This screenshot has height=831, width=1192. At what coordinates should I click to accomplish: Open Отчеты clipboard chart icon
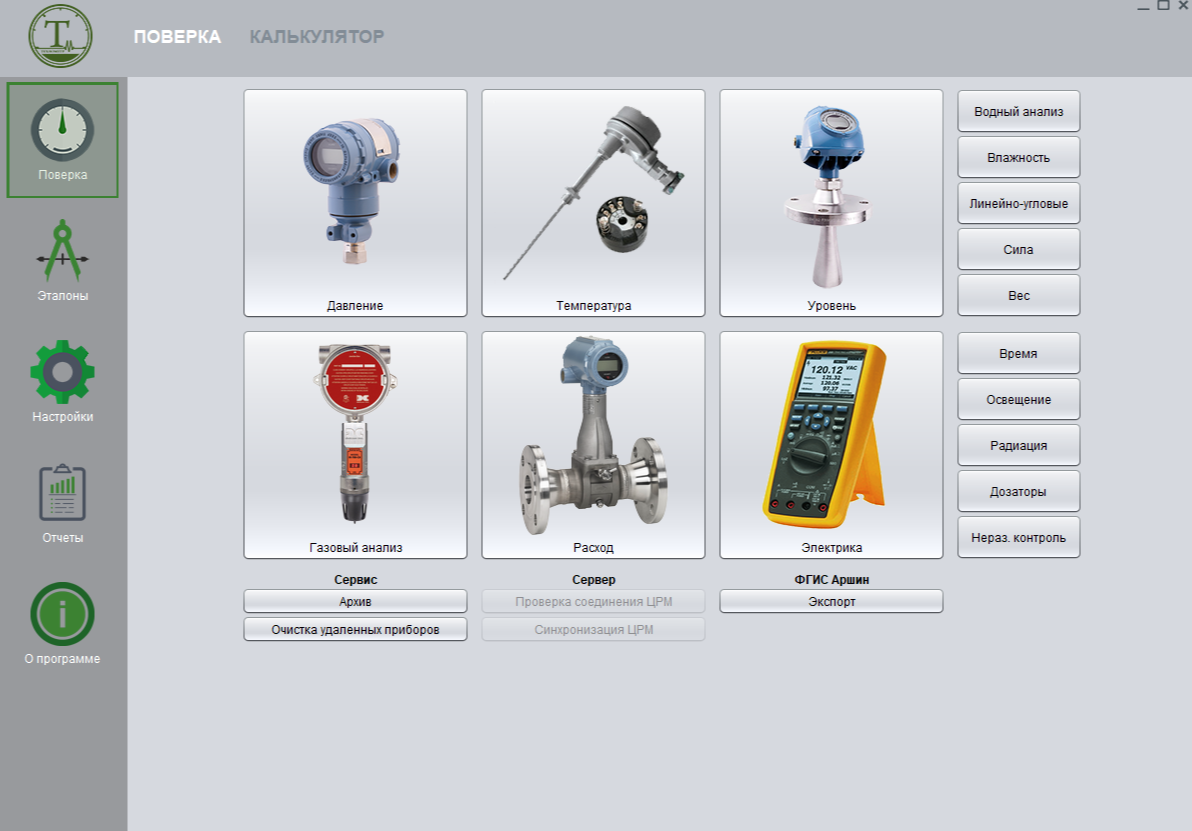coord(62,494)
